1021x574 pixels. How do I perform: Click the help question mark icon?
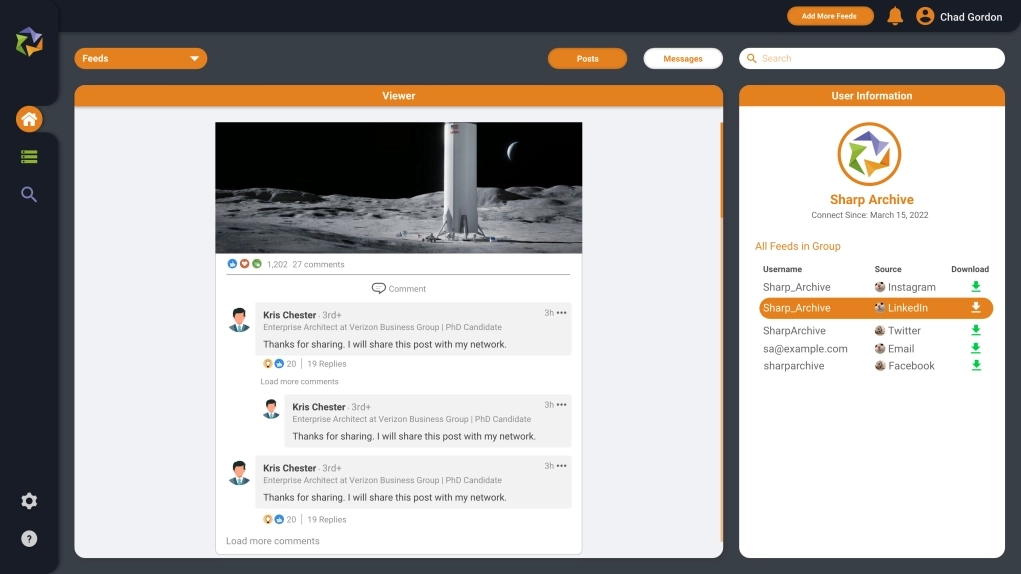(x=29, y=539)
